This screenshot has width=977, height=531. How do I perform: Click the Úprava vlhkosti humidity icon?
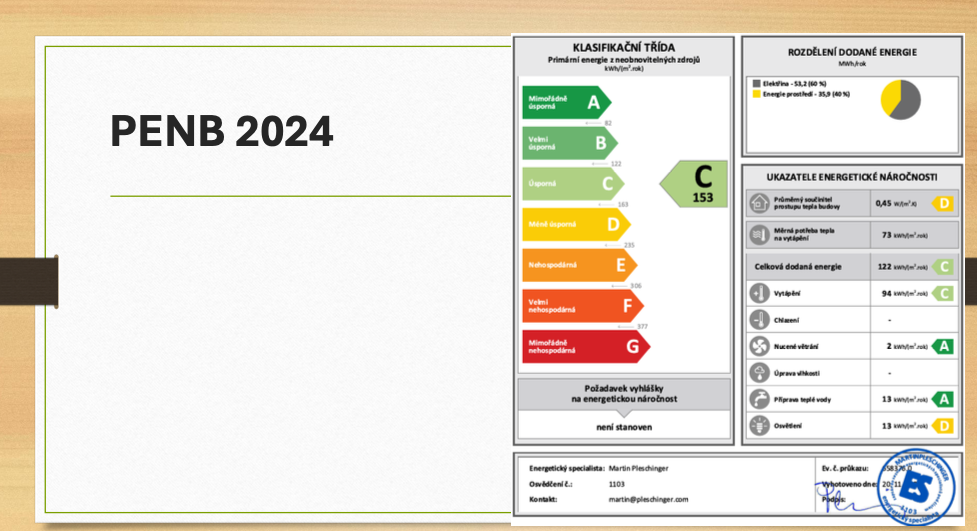(x=759, y=373)
